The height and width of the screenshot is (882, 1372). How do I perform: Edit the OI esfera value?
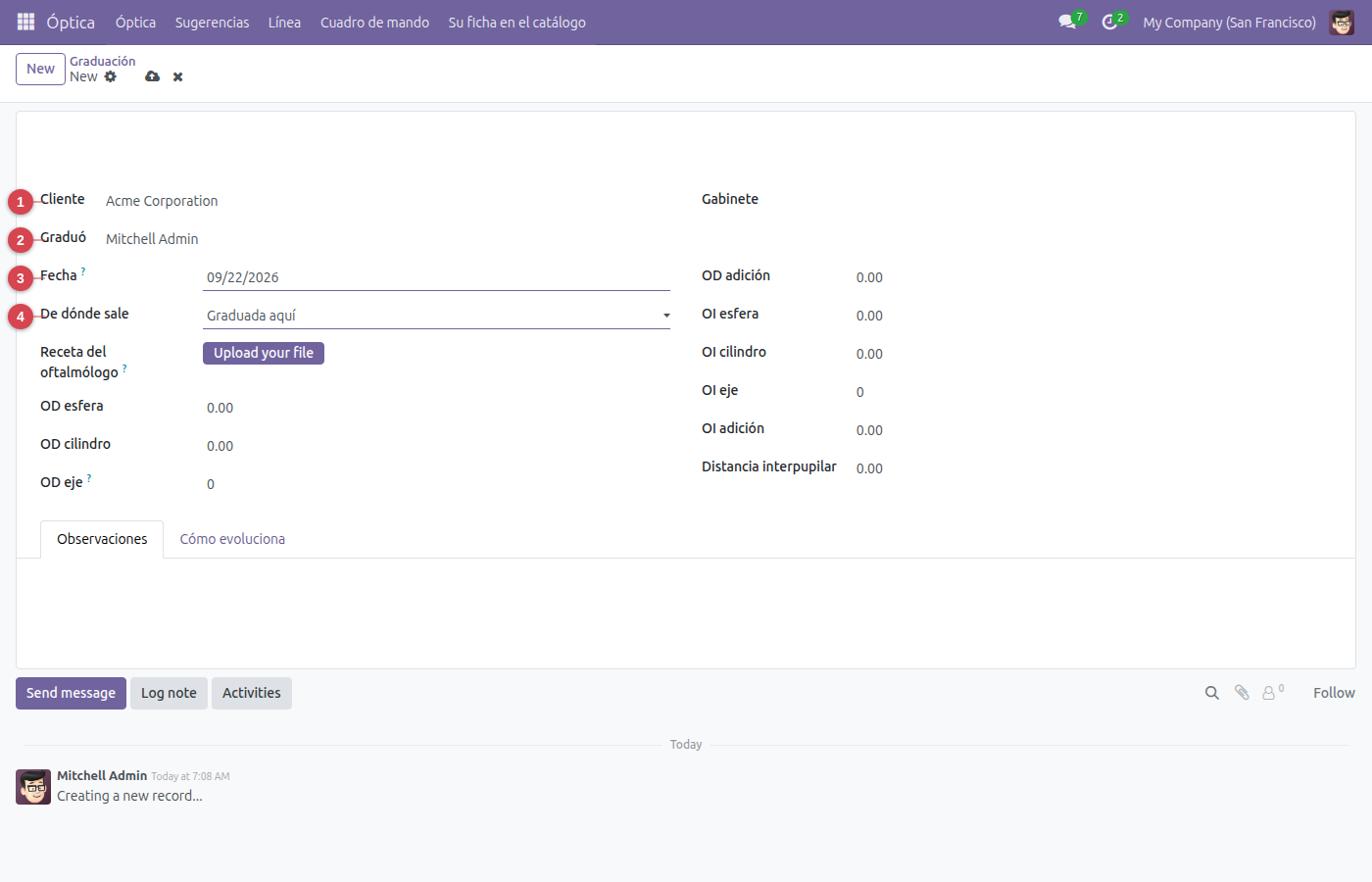(x=1092, y=316)
